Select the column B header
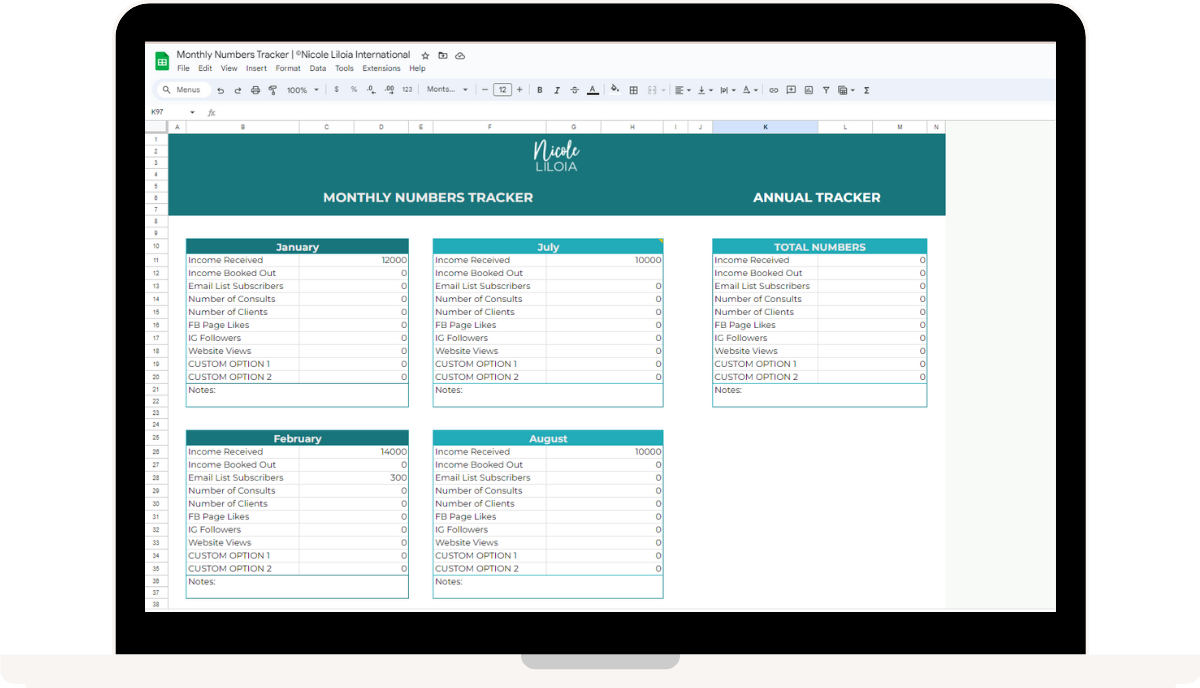This screenshot has width=1200, height=688. coord(243,127)
